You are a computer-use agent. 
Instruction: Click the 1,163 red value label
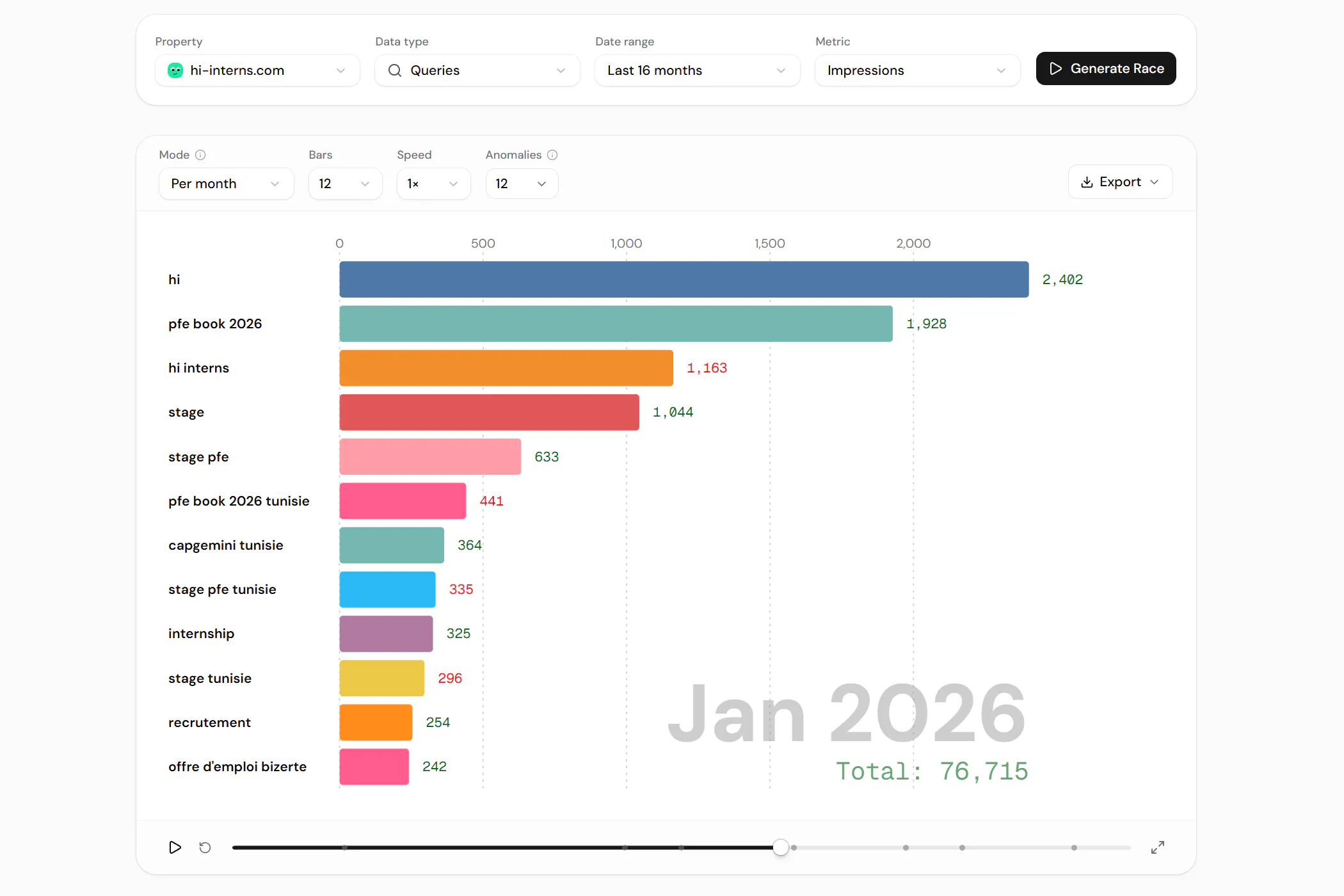[707, 368]
